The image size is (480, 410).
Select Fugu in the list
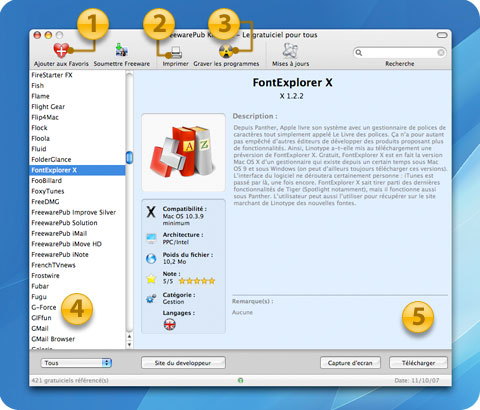click(77, 297)
